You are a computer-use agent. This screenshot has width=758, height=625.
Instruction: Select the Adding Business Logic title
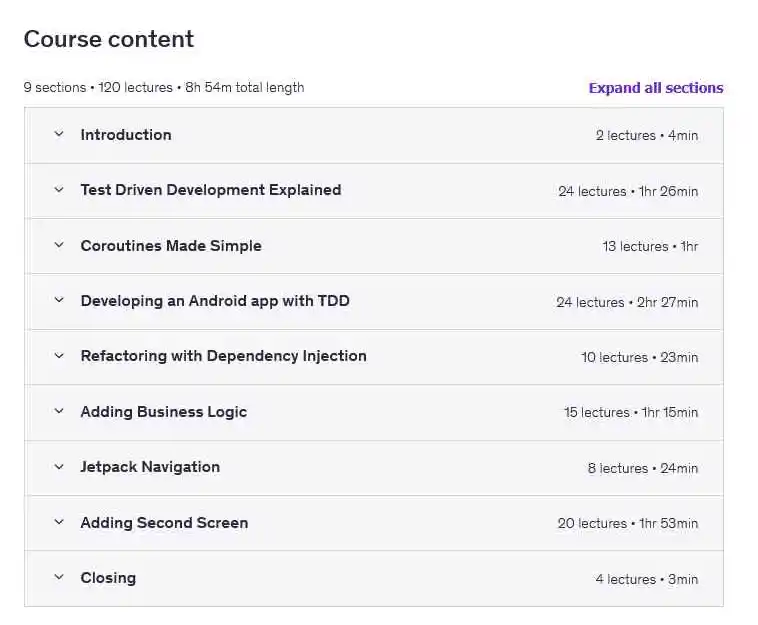(x=163, y=412)
